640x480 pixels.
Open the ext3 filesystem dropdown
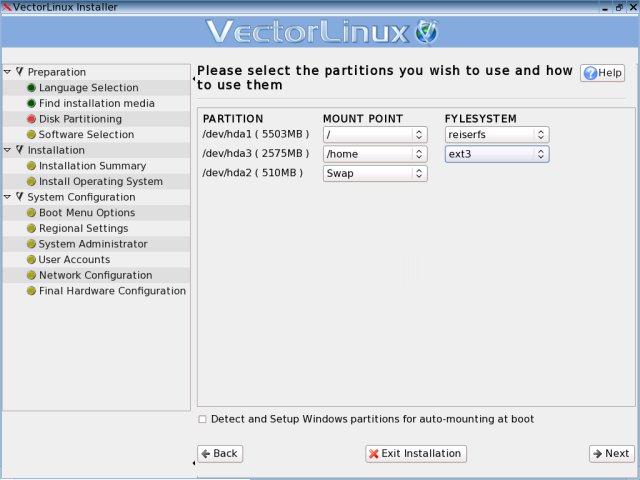(497, 154)
